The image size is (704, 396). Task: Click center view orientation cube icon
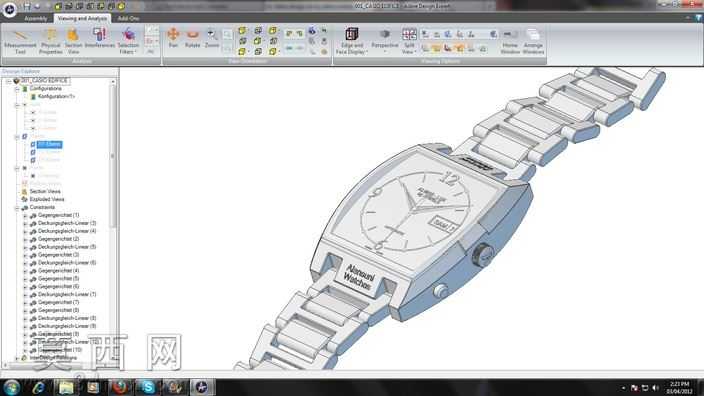[x=258, y=41]
